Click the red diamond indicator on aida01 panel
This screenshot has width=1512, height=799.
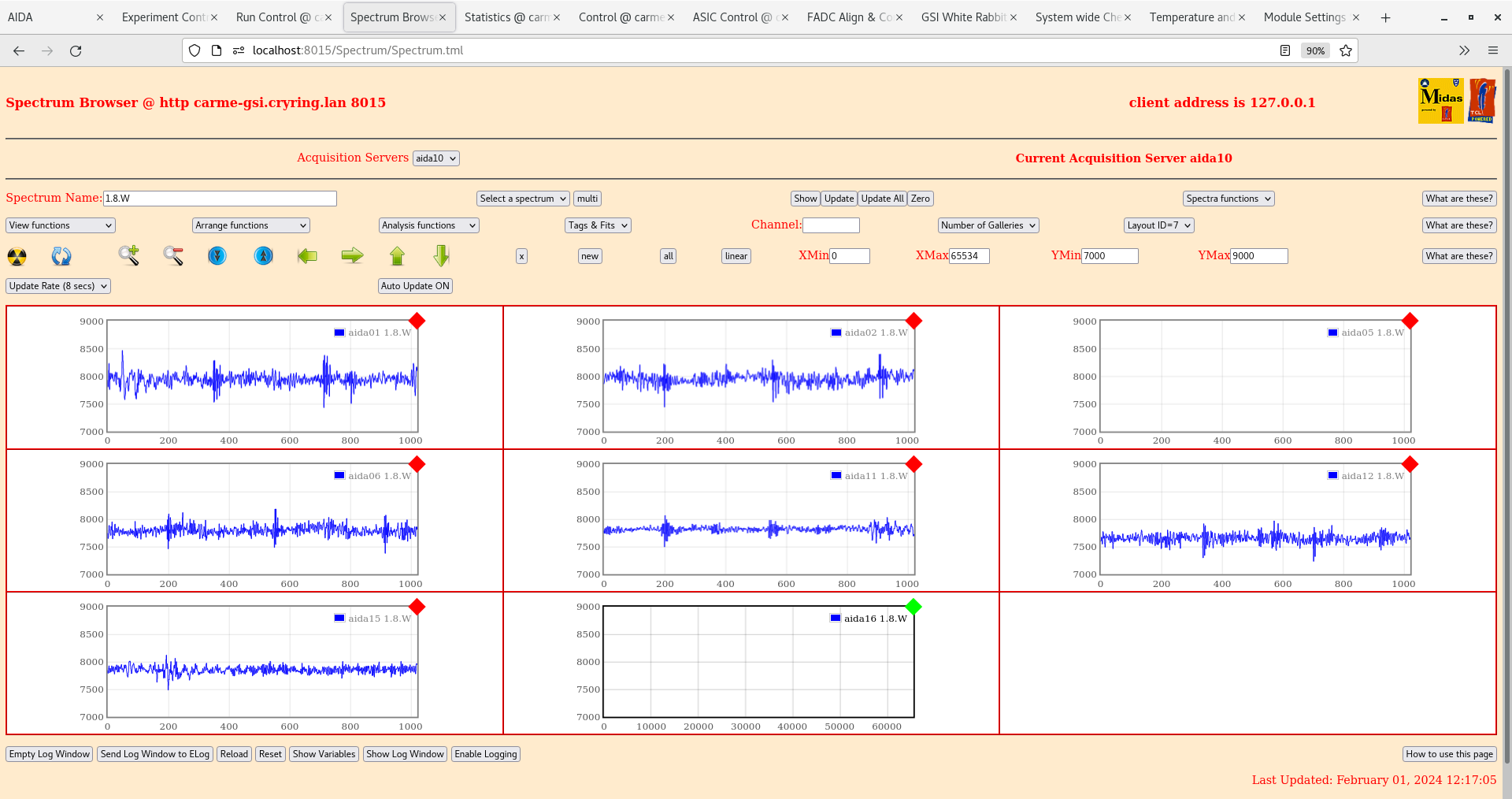(417, 321)
